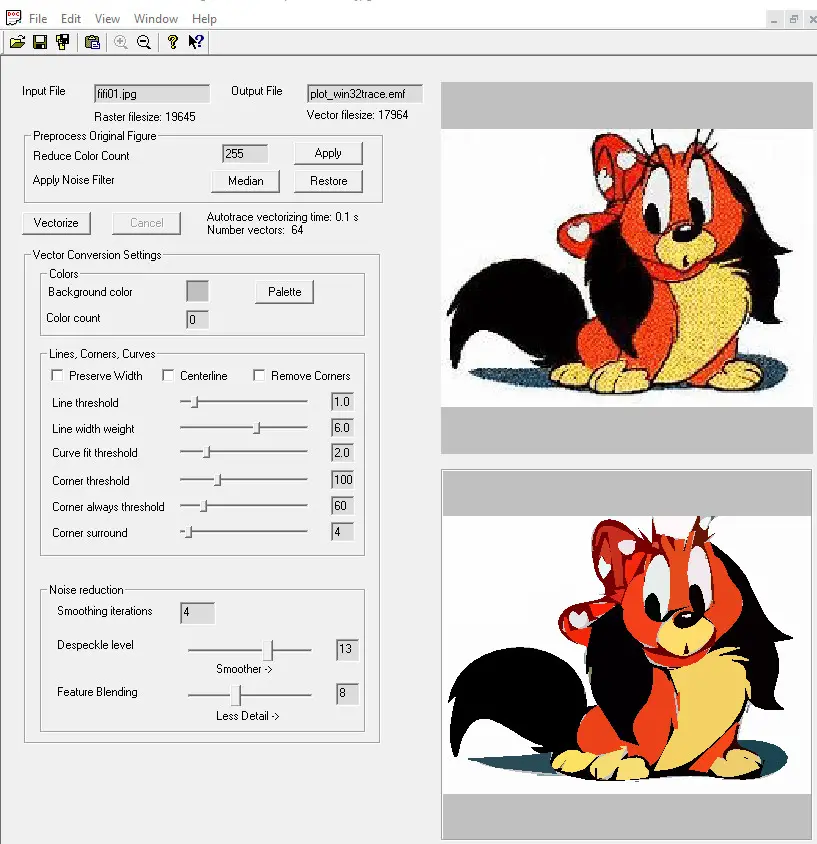
Task: Tick the Centerline checkbox
Action: 168,375
